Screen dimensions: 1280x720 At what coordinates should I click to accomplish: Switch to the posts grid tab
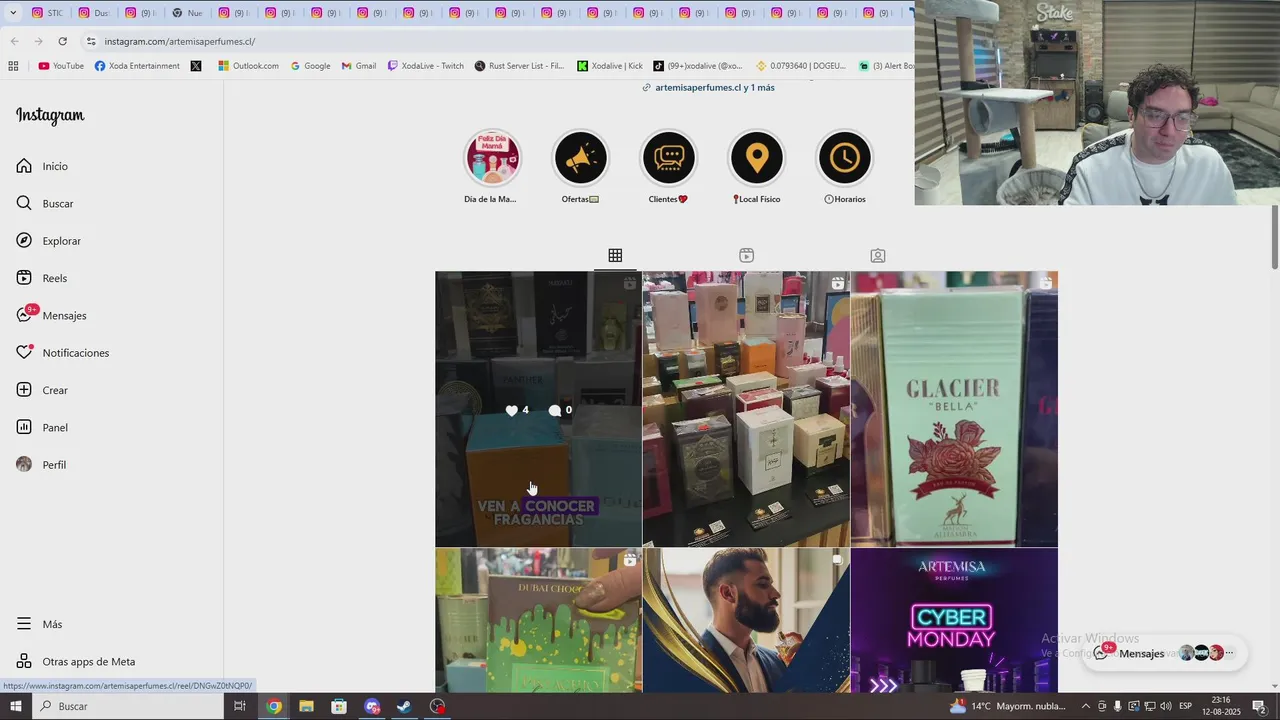coord(615,256)
